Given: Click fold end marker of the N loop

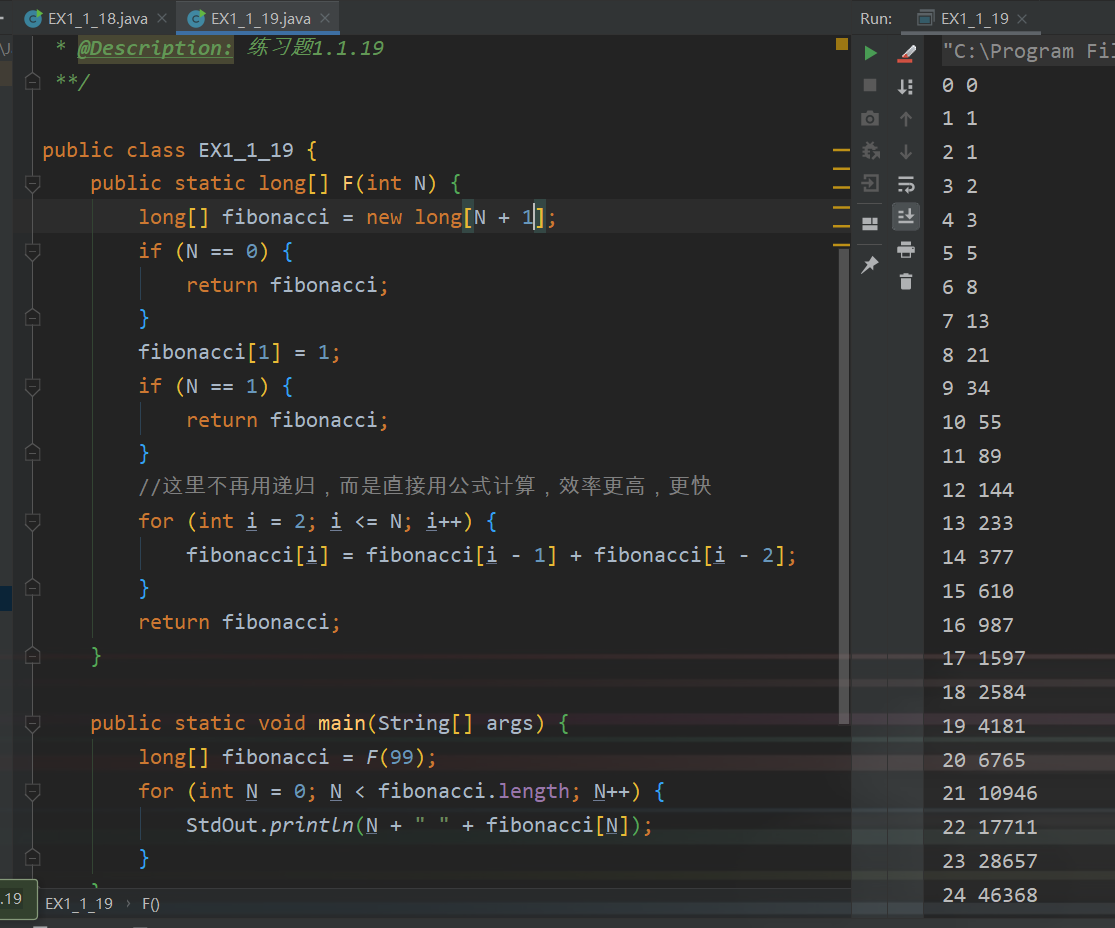Looking at the screenshot, I should pos(32,858).
